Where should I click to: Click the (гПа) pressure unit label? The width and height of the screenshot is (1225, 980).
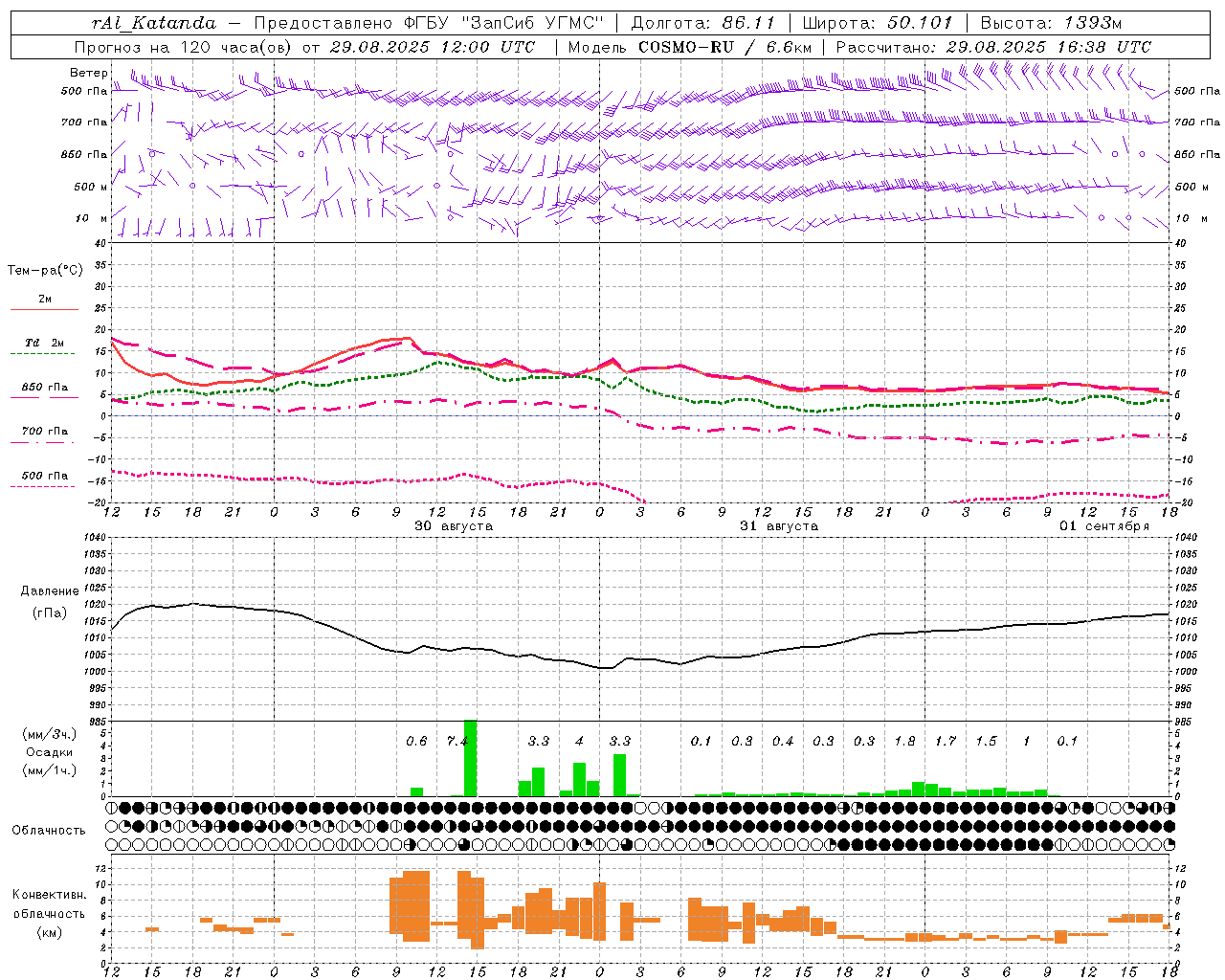tap(50, 613)
